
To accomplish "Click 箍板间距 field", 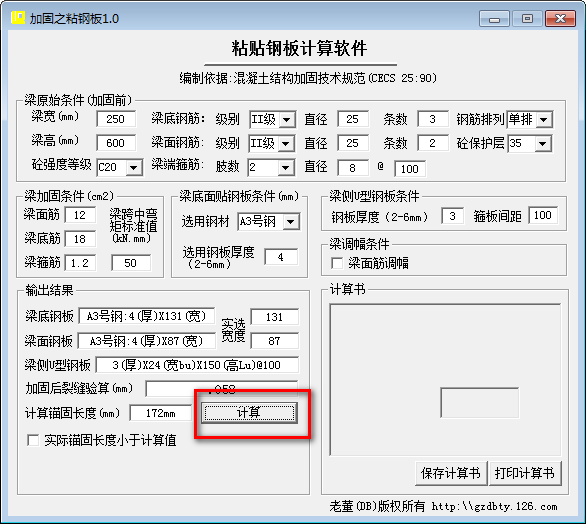I will coord(543,215).
